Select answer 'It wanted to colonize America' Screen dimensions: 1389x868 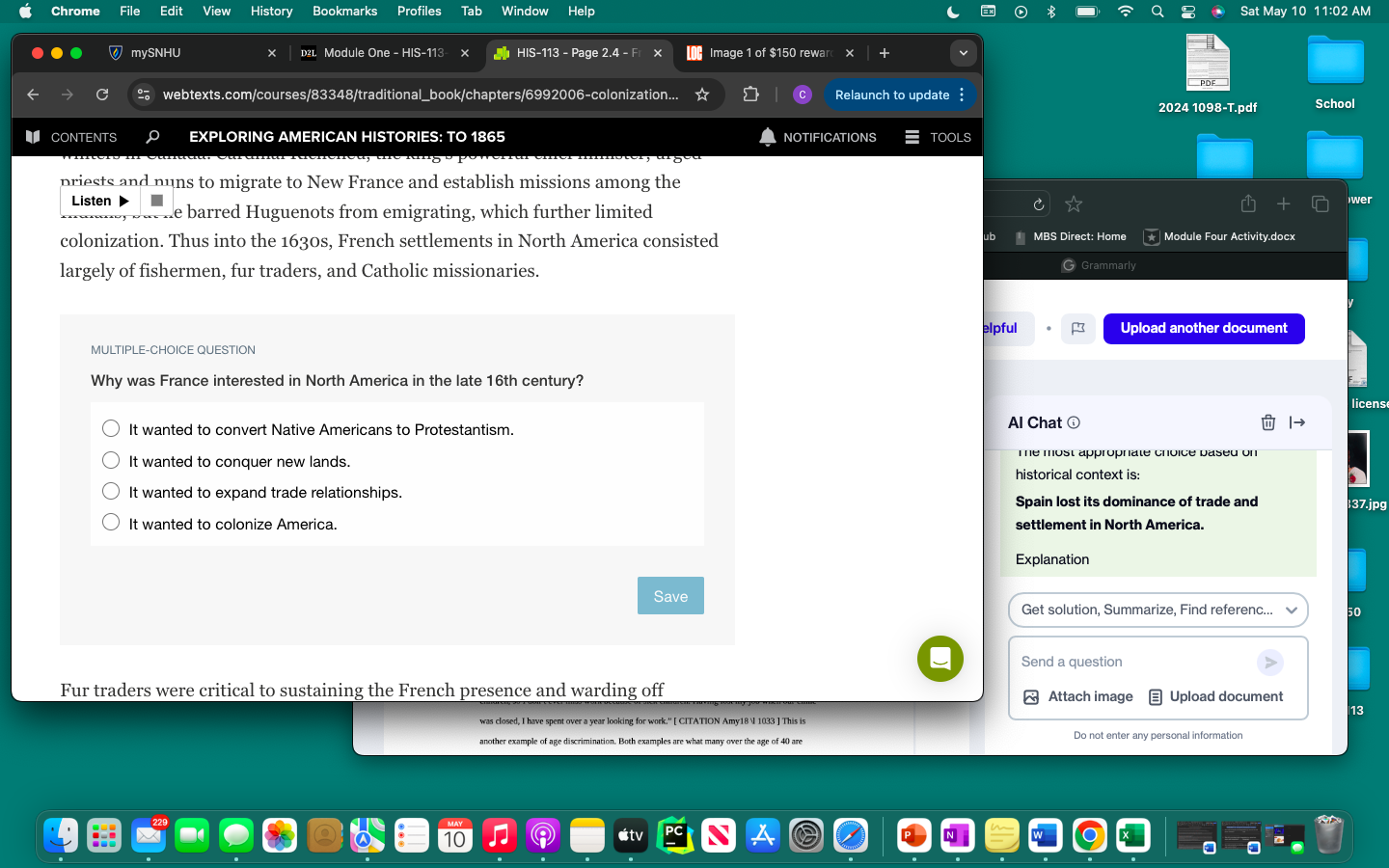[x=111, y=524]
